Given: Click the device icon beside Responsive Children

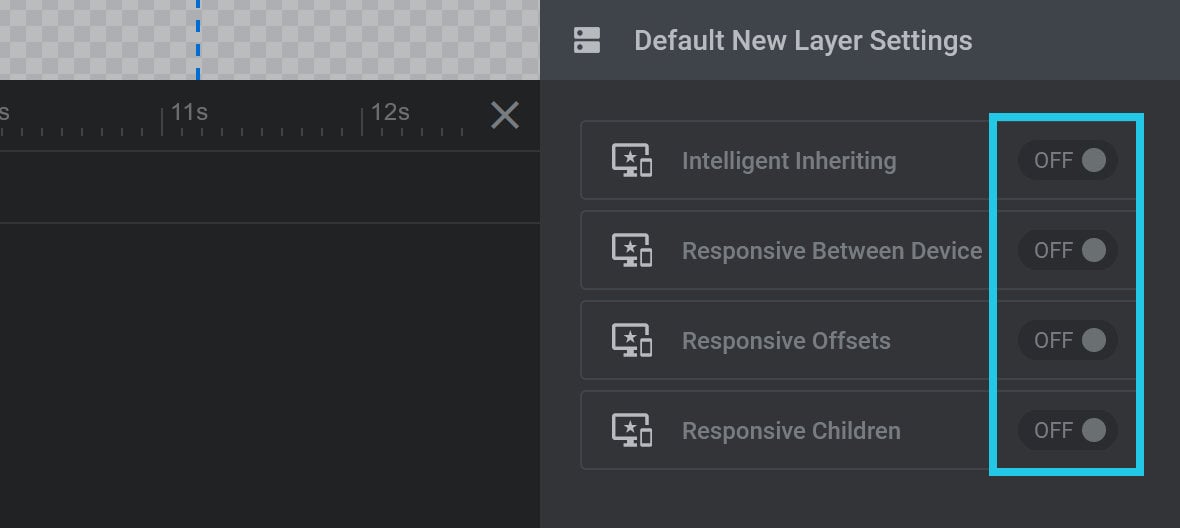Looking at the screenshot, I should [x=631, y=430].
